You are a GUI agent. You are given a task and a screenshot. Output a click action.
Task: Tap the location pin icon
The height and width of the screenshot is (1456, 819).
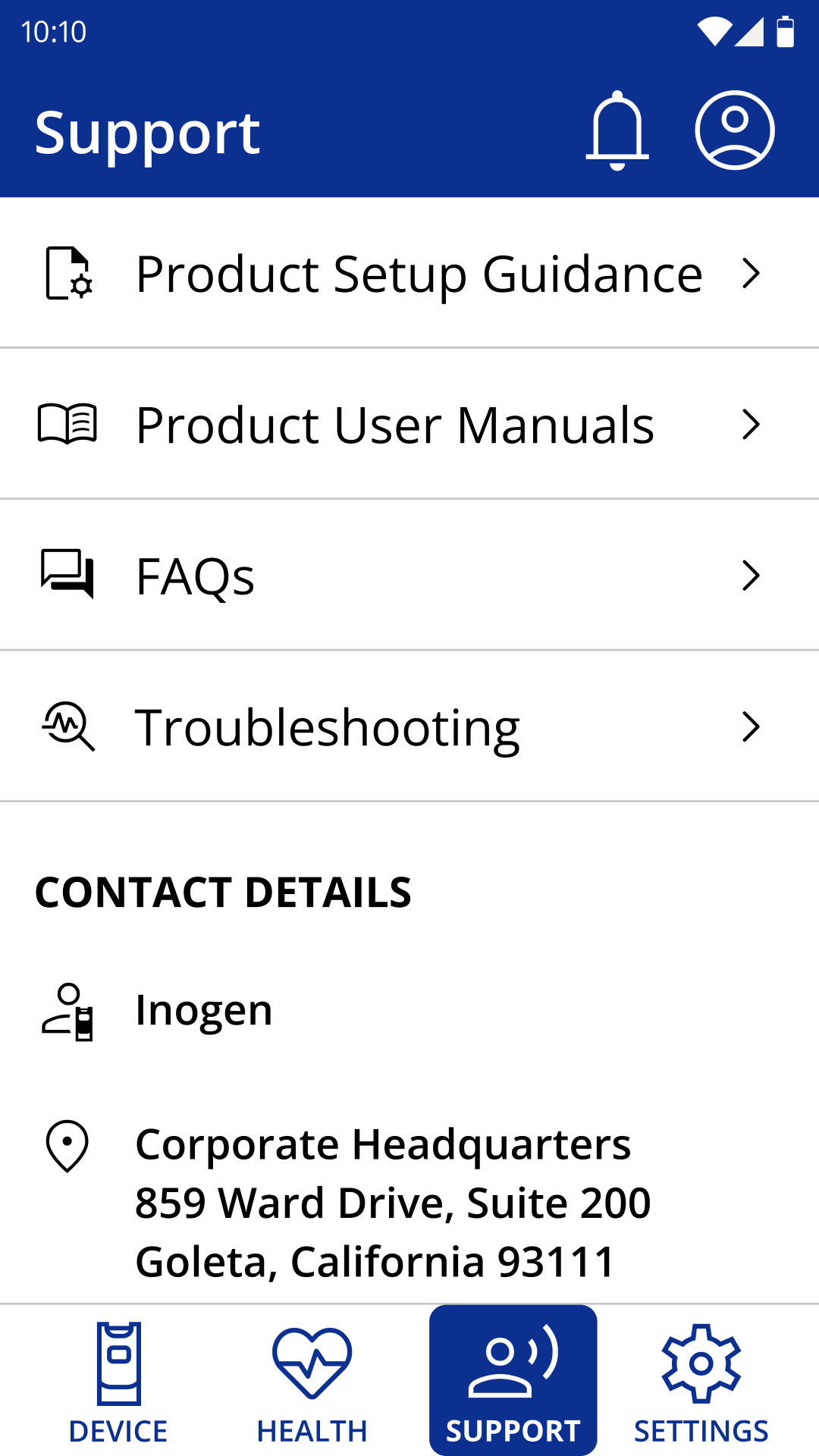pos(67,1146)
